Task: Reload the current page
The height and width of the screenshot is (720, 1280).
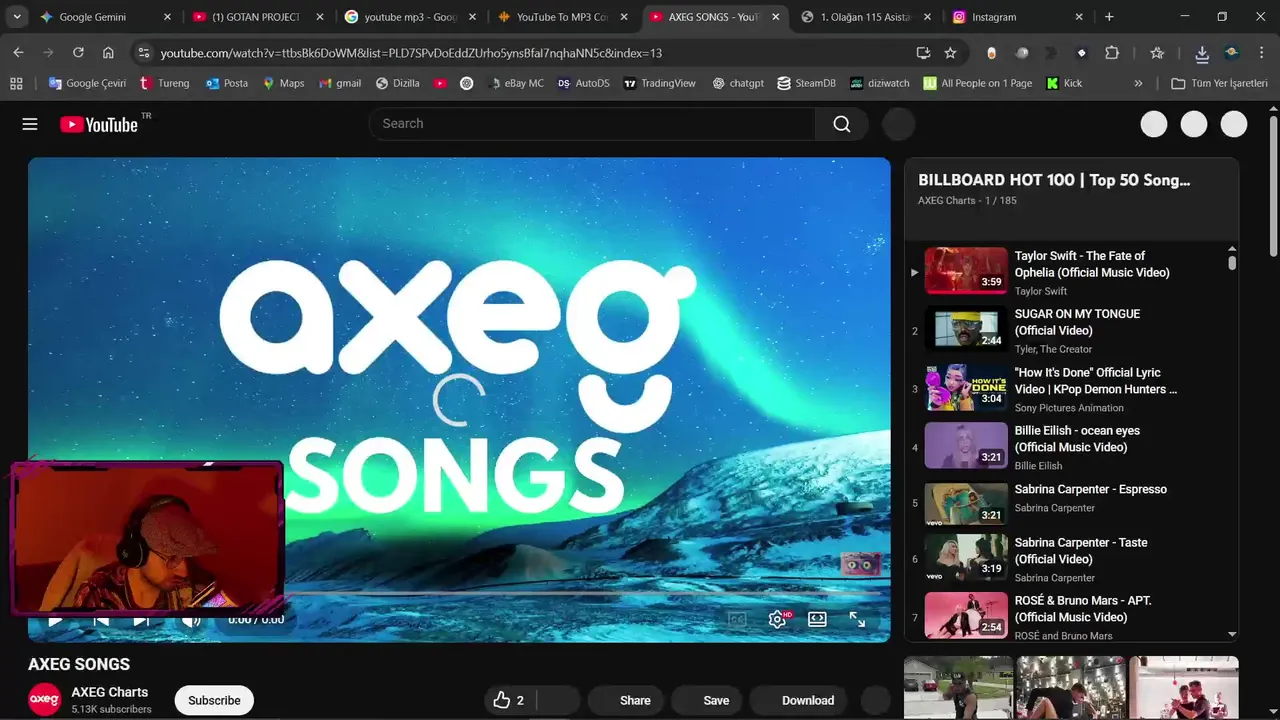Action: [78, 53]
